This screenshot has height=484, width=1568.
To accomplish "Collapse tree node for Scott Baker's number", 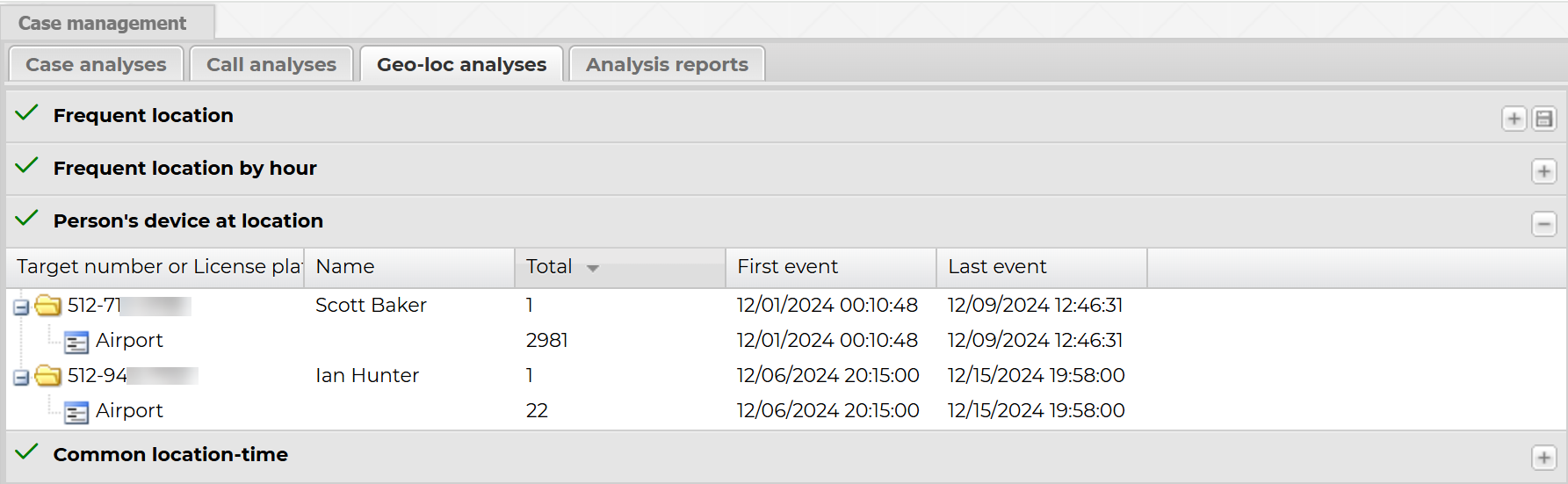I will (x=21, y=307).
